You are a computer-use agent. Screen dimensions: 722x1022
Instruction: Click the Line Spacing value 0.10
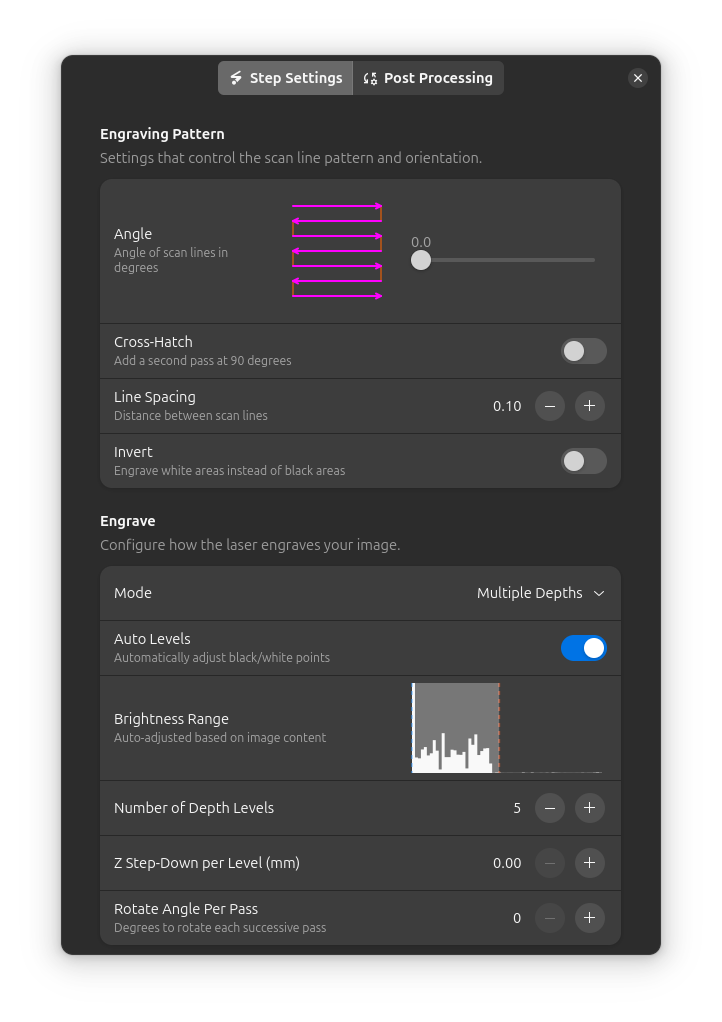pos(507,406)
